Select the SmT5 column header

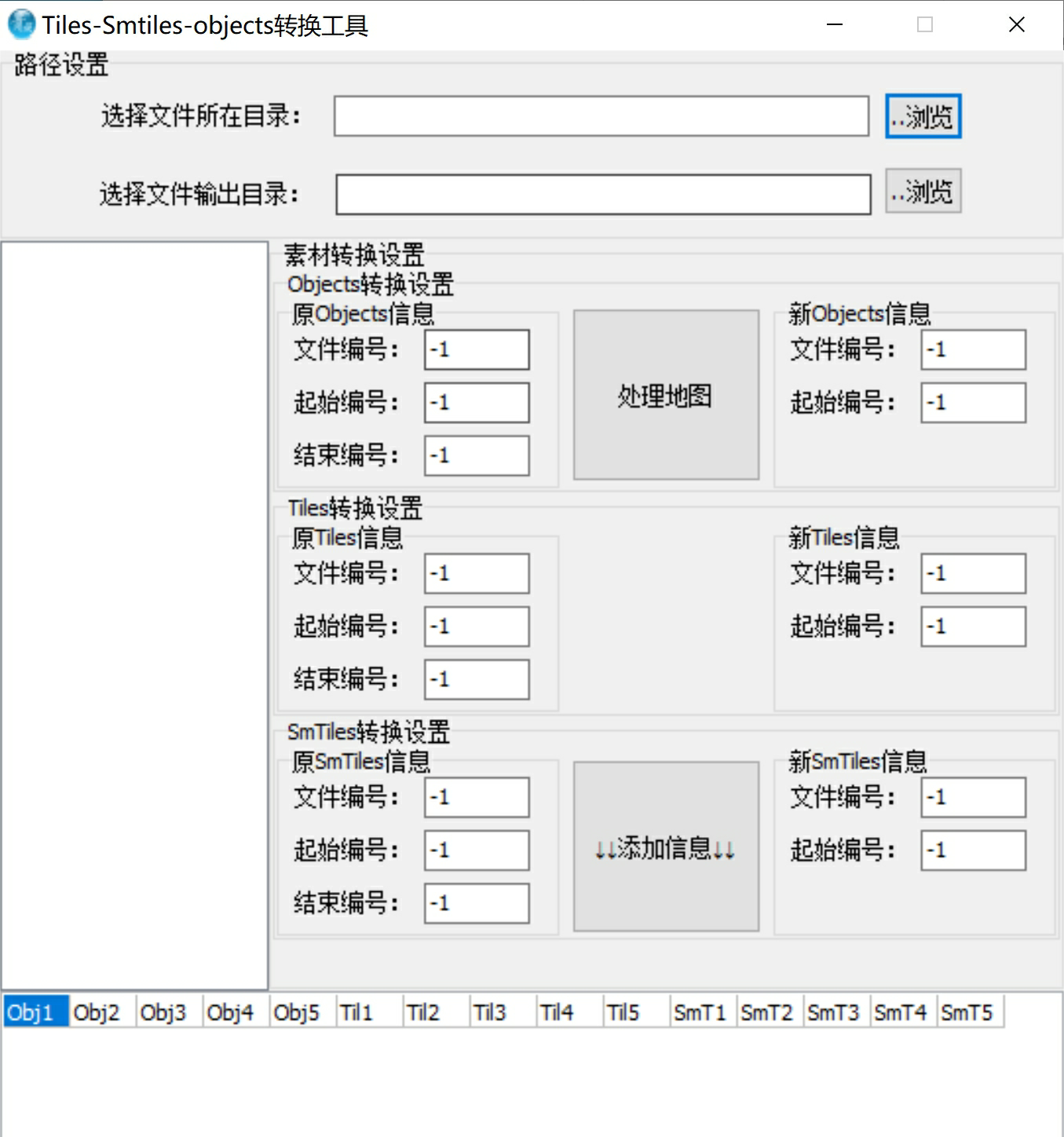971,1011
